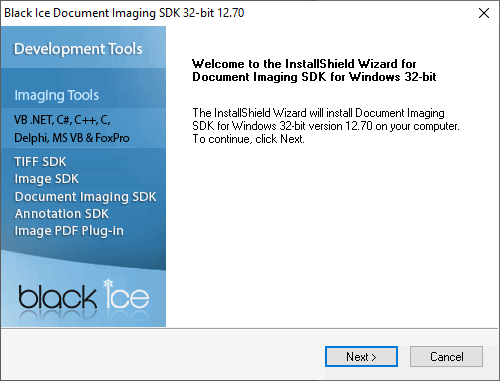Image resolution: width=500 pixels, height=381 pixels.
Task: Click the Next button to continue installation
Action: (361, 357)
